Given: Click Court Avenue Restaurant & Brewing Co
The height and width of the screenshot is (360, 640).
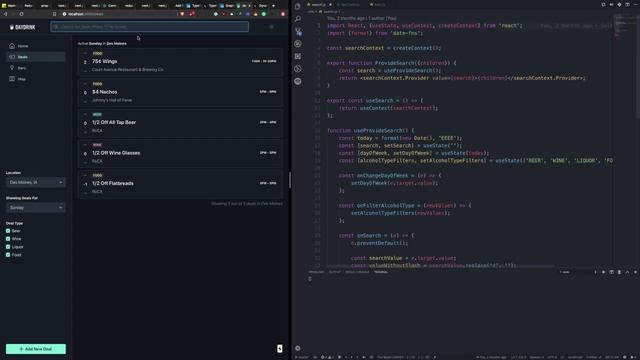Looking at the screenshot, I should pos(127,70).
